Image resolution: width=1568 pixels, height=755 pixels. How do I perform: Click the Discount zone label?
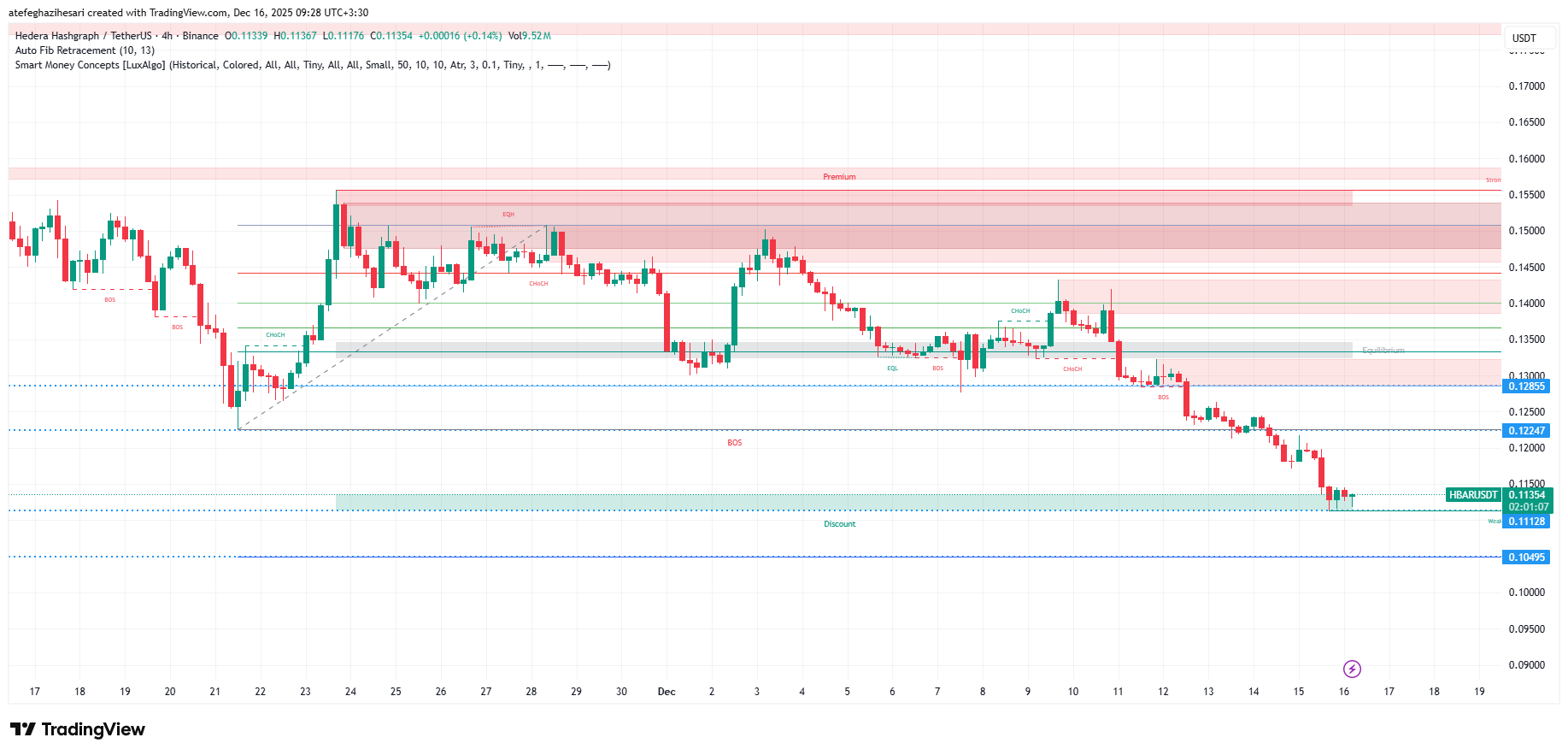[x=839, y=524]
